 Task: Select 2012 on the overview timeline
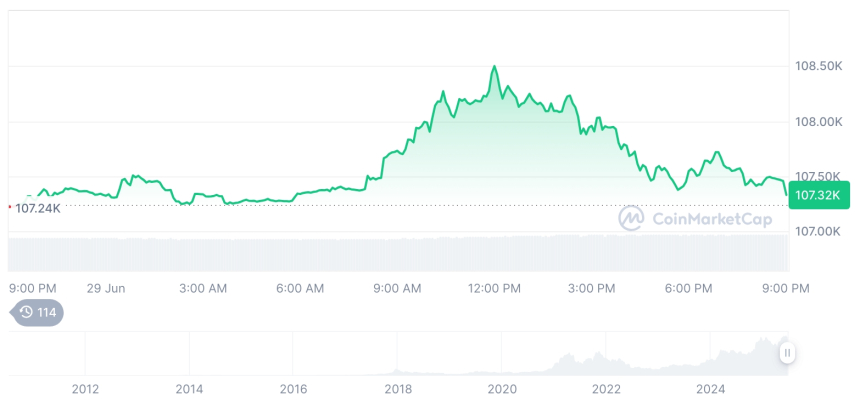point(85,388)
